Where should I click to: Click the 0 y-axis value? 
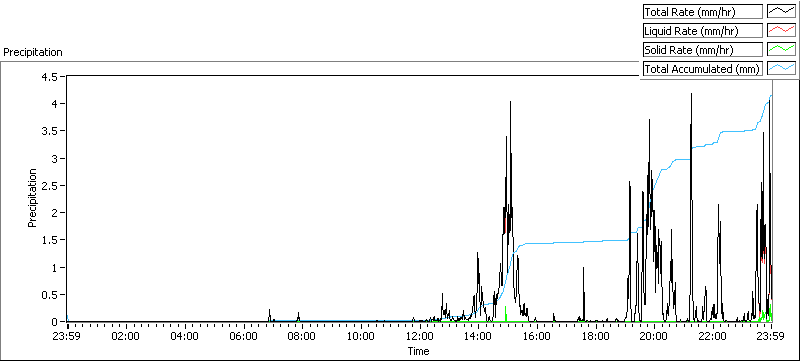point(55,322)
